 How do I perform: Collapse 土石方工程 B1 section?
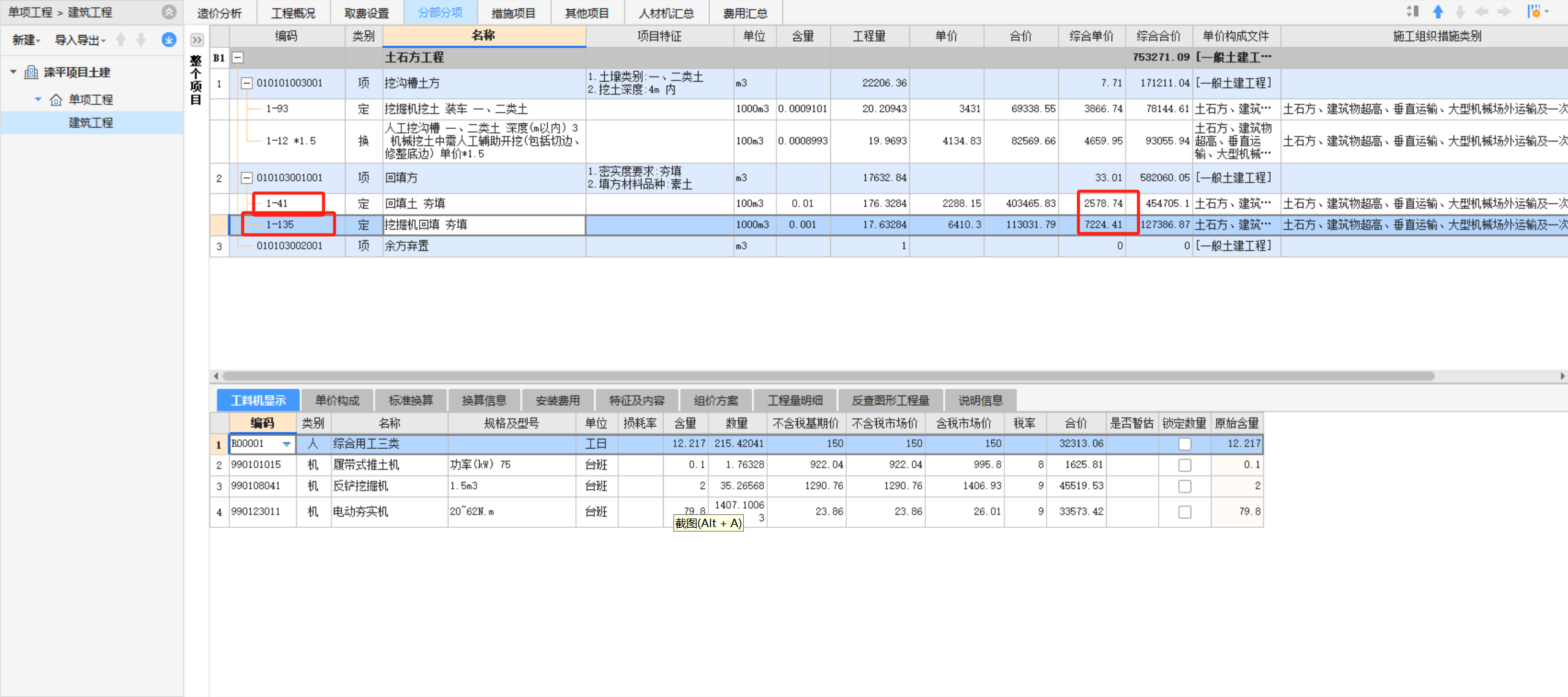point(237,57)
